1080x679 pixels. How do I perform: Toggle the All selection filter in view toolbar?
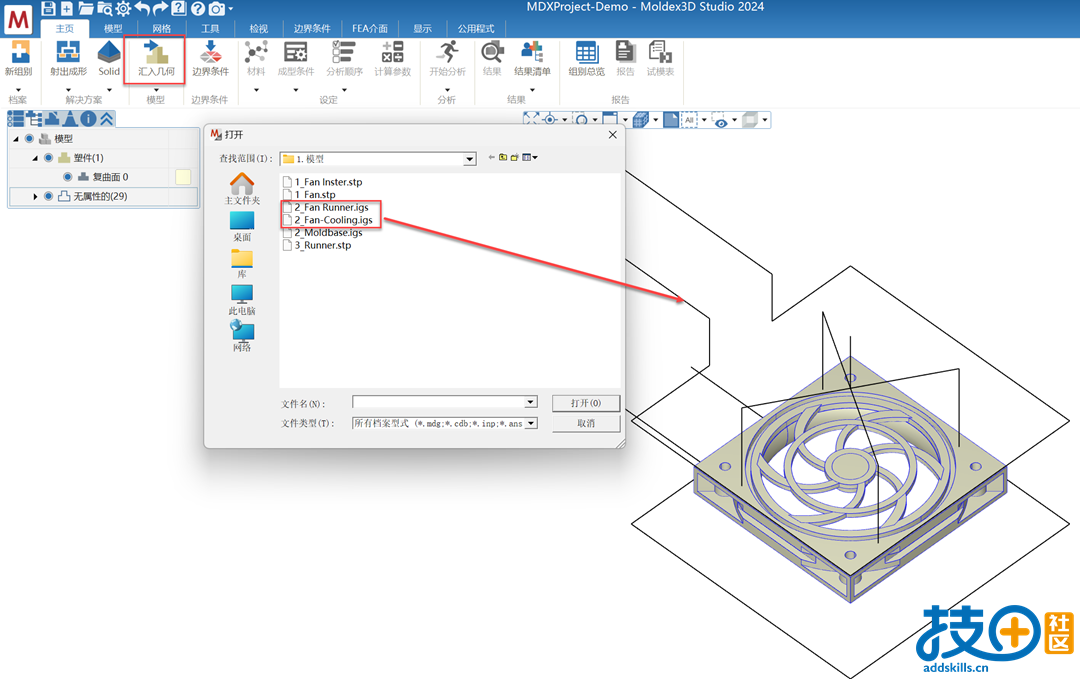pyautogui.click(x=689, y=120)
